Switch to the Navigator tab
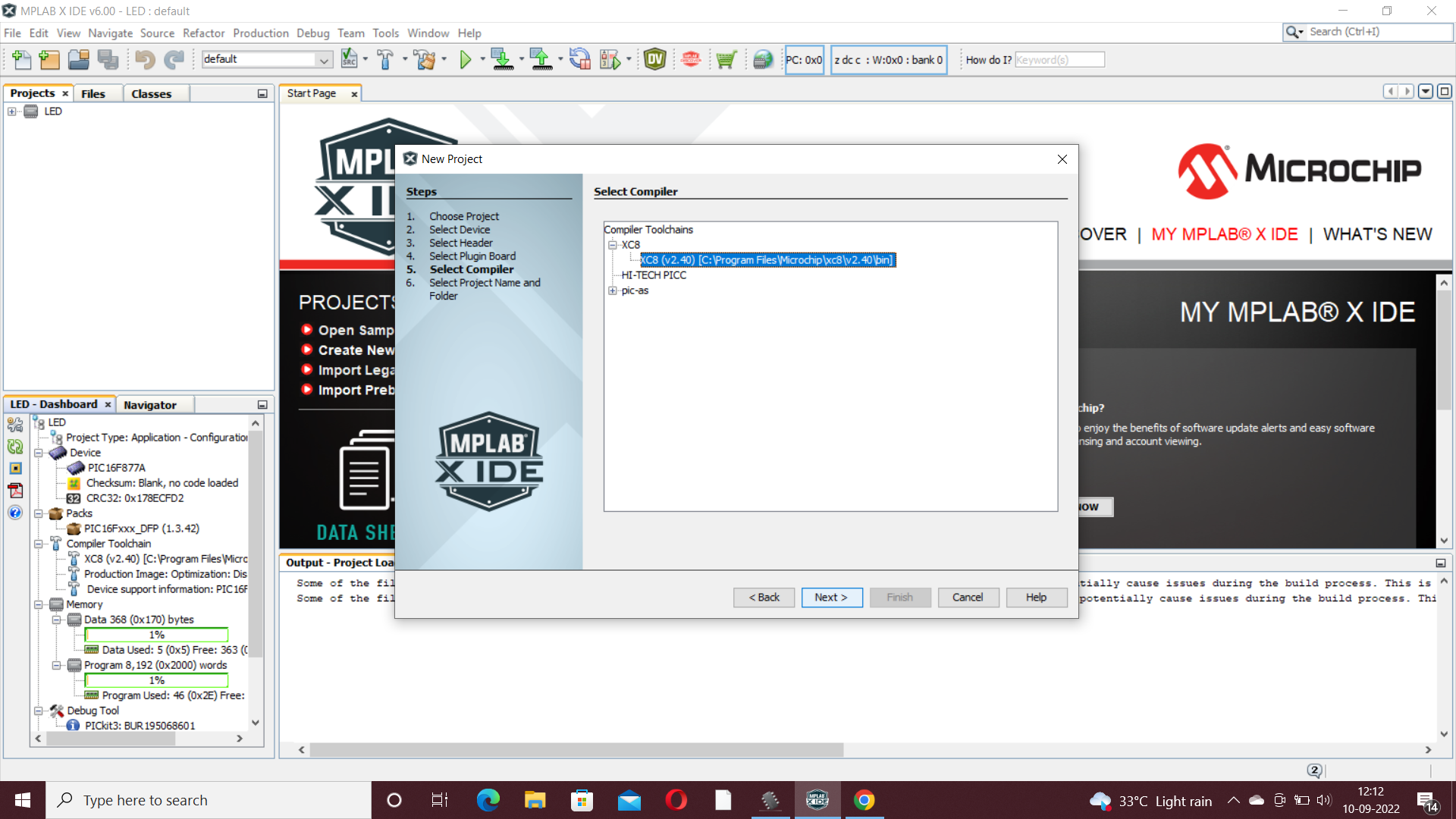1456x819 pixels. (x=149, y=405)
